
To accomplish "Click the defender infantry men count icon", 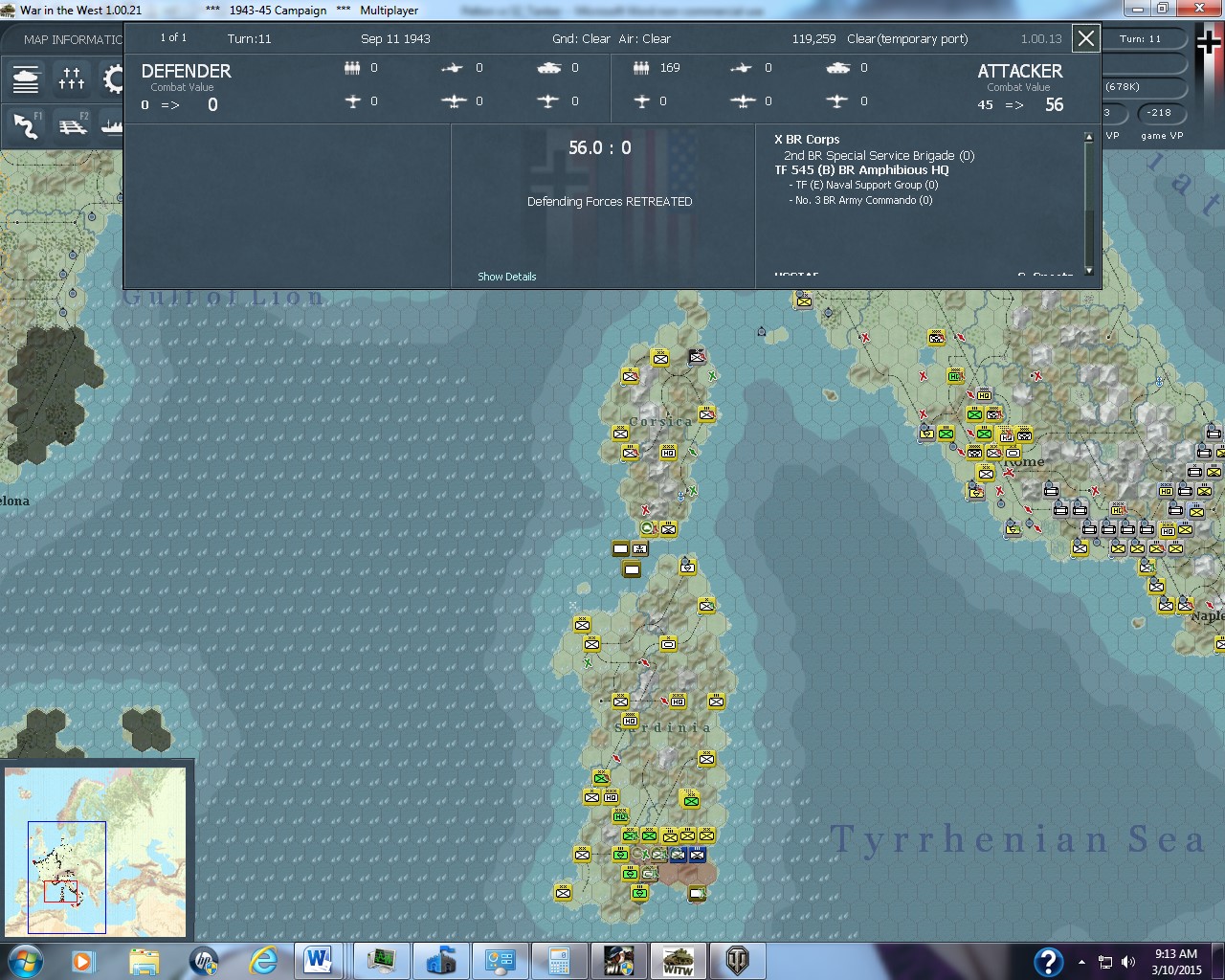I will [x=352, y=68].
